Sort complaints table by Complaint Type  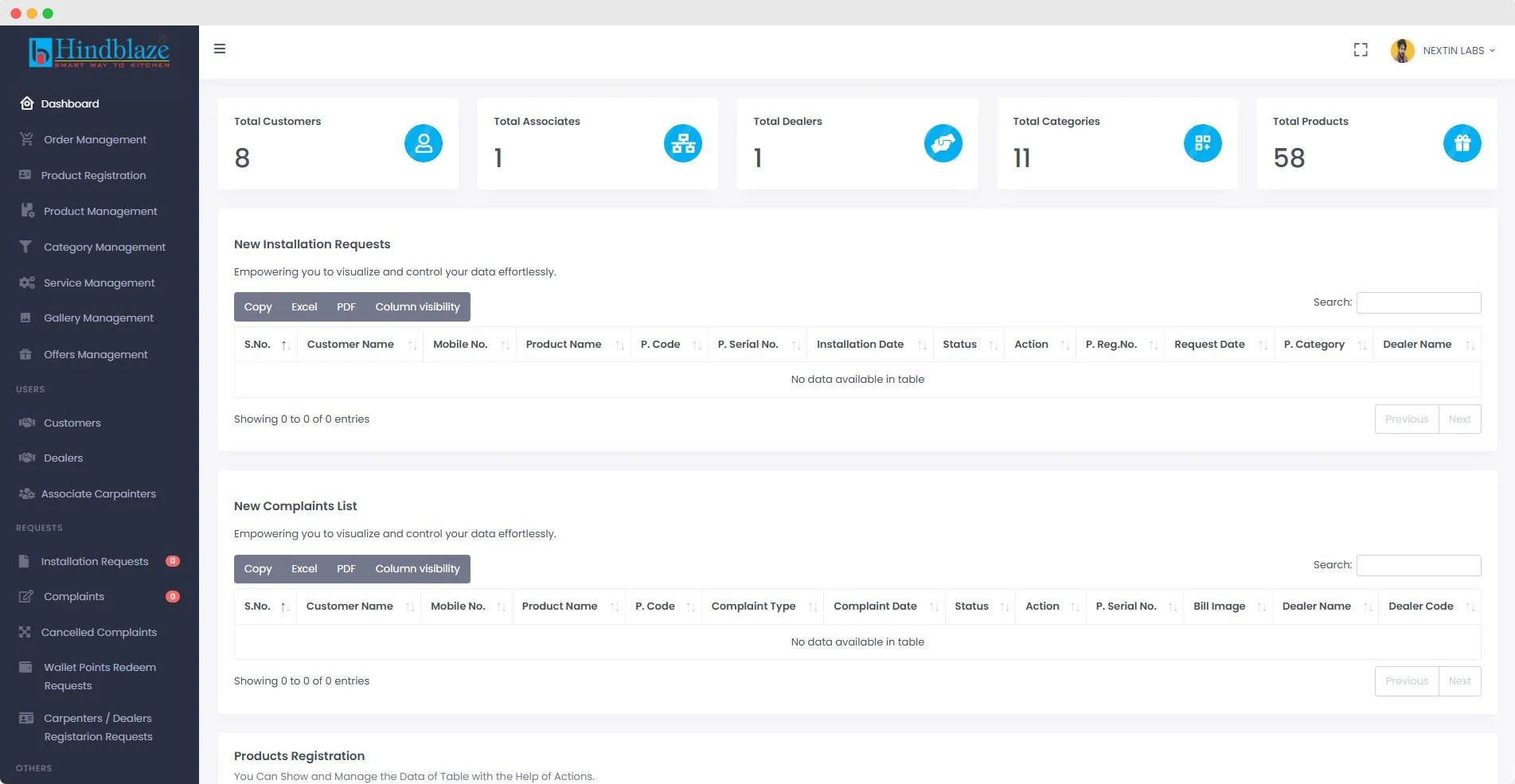click(762, 607)
